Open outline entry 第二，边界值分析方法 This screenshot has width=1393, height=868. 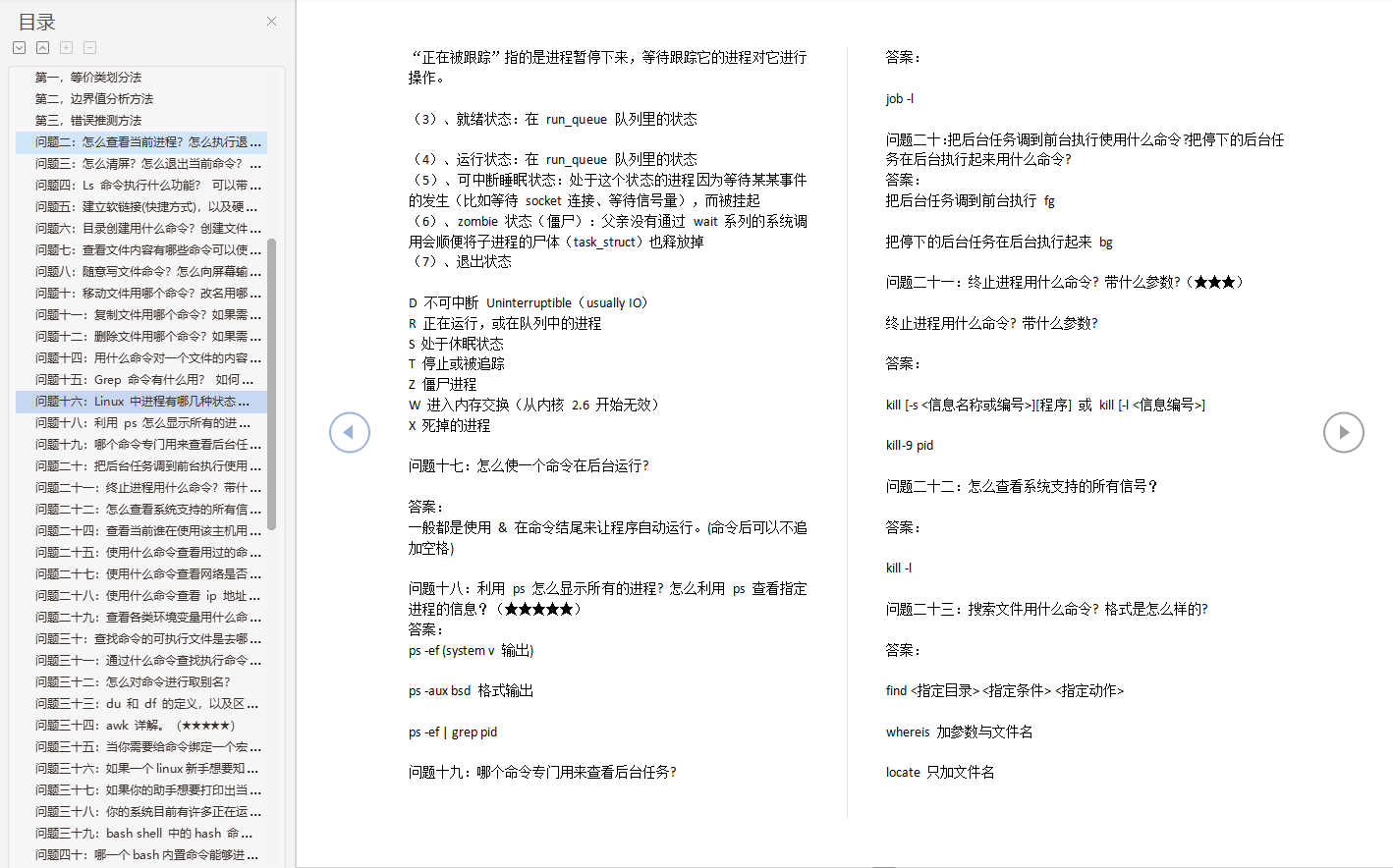[94, 98]
